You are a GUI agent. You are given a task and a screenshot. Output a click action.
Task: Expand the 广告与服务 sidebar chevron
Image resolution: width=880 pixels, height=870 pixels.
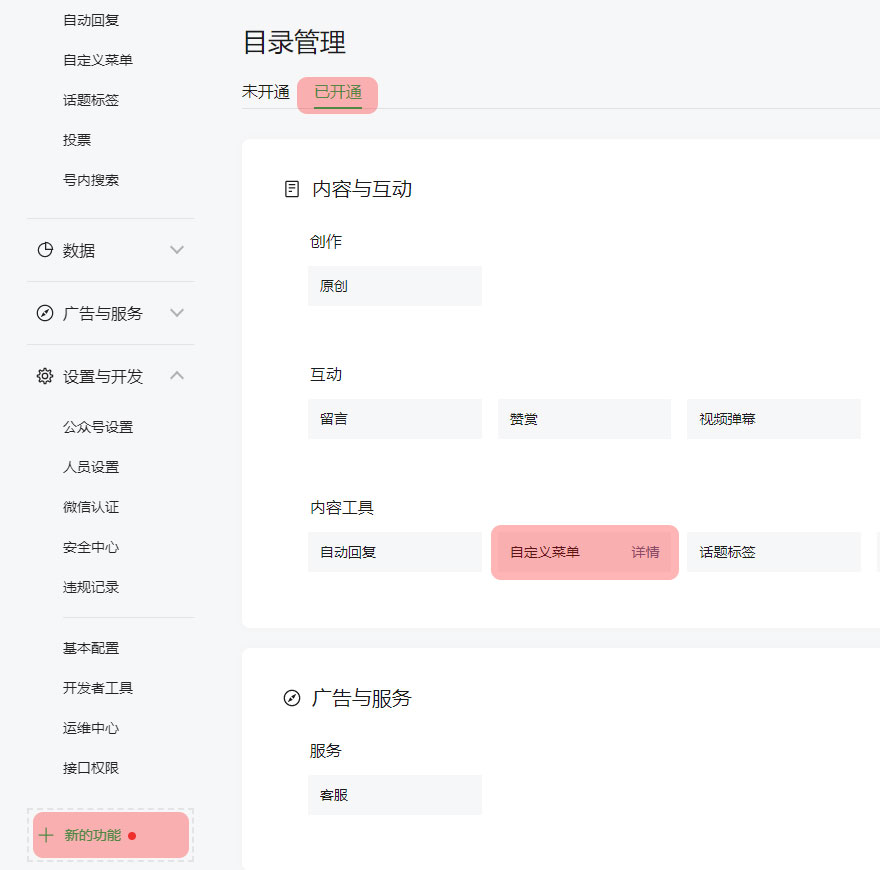point(177,313)
